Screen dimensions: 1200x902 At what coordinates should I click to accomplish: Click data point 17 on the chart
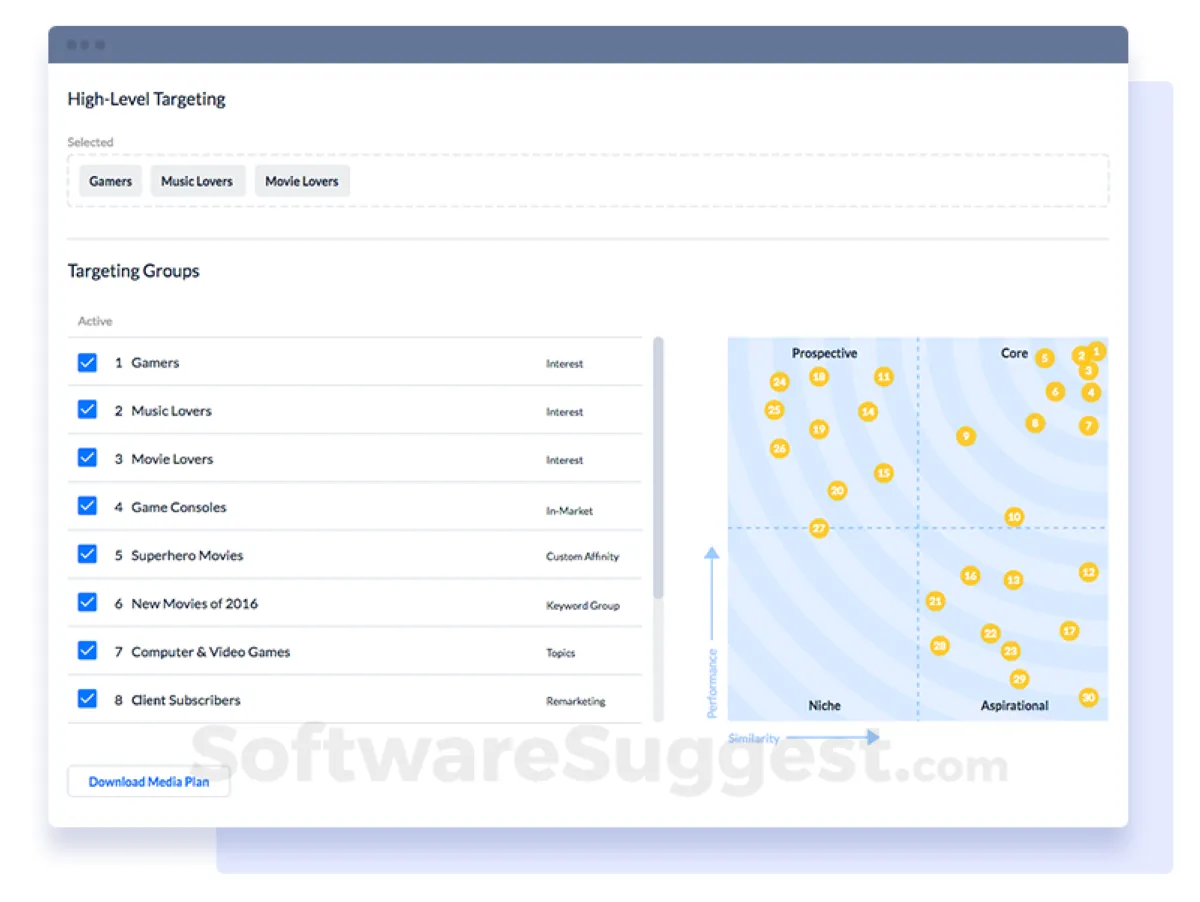[x=1070, y=631]
